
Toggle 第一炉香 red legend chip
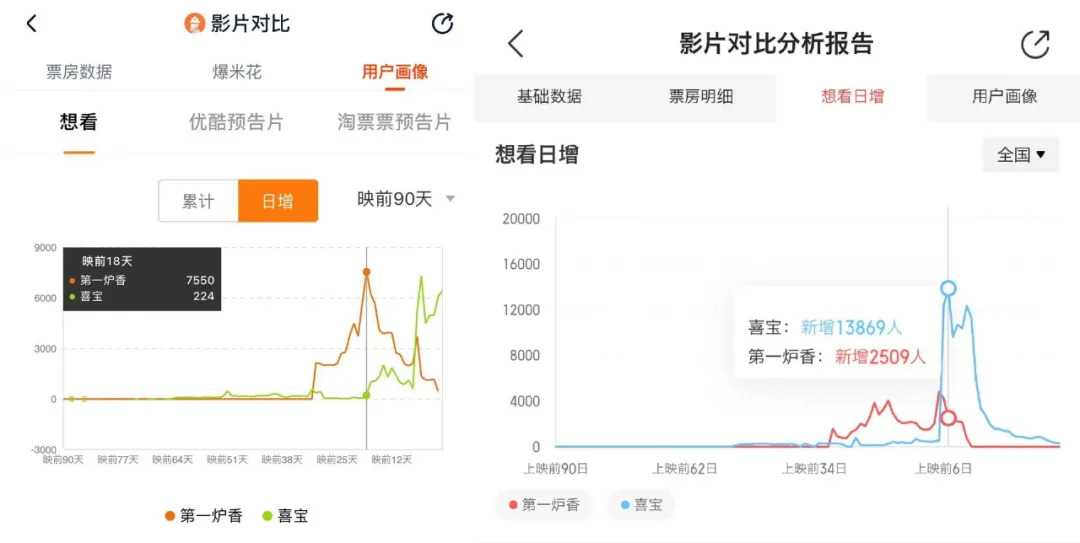pos(543,505)
